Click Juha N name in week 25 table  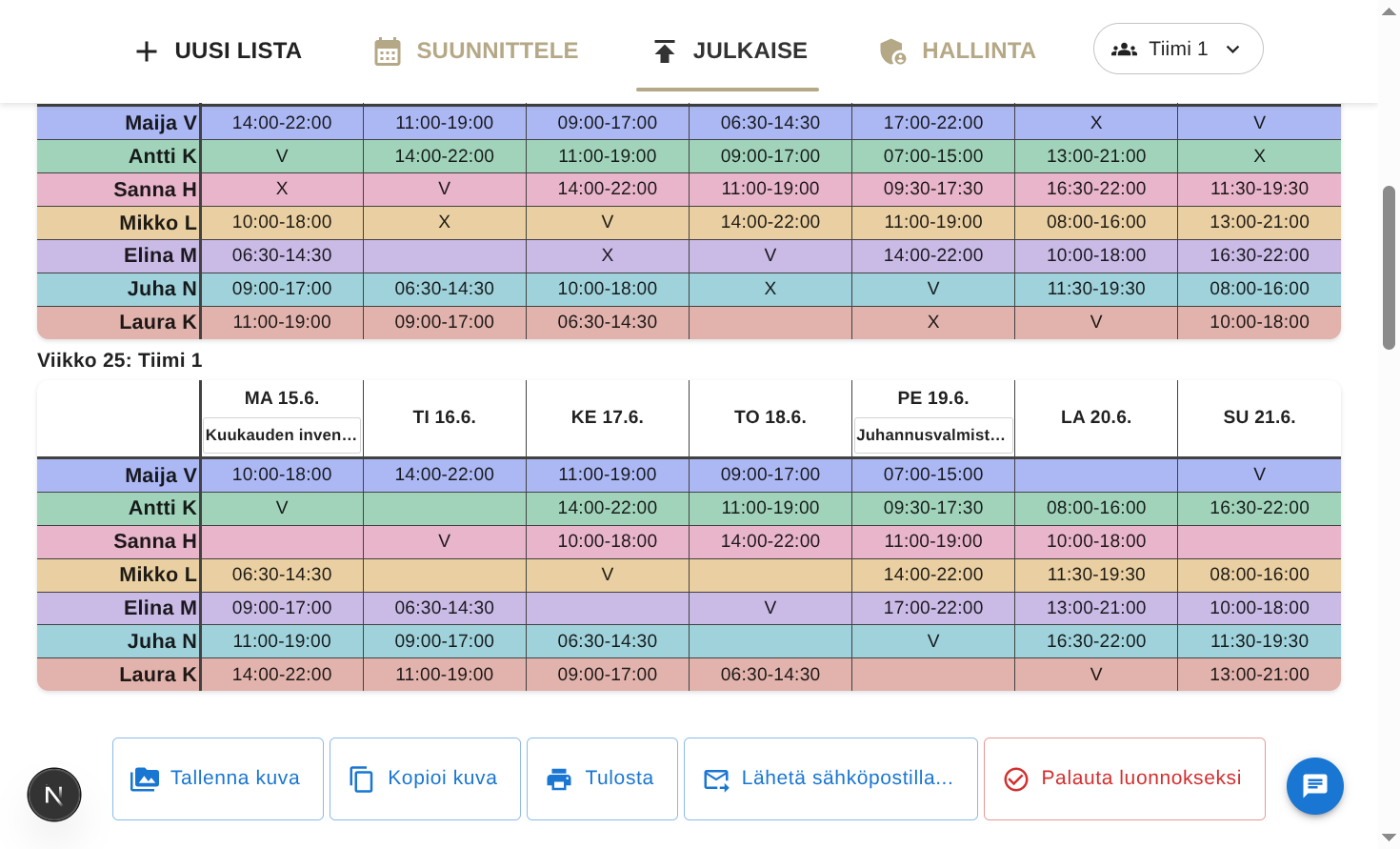coord(162,641)
